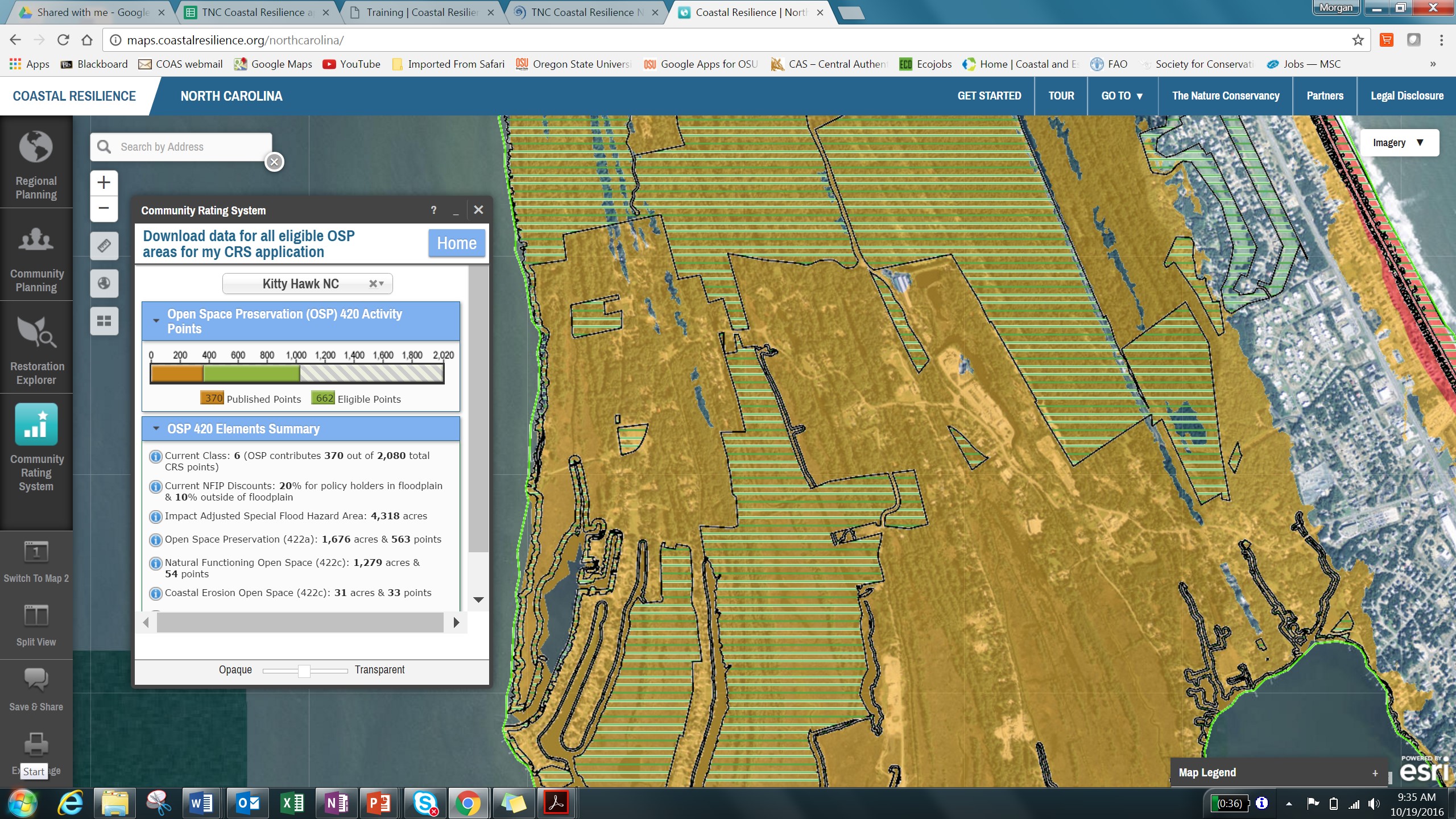Click the map zoom in plus button
The image size is (1456, 819).
[104, 183]
